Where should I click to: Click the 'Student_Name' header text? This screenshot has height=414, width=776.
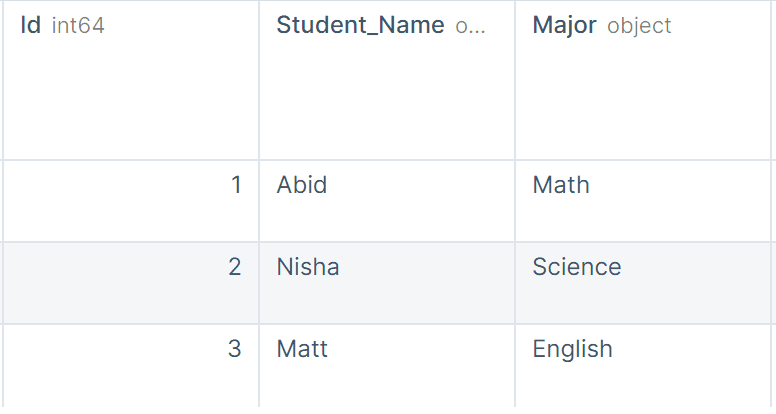[x=360, y=26]
